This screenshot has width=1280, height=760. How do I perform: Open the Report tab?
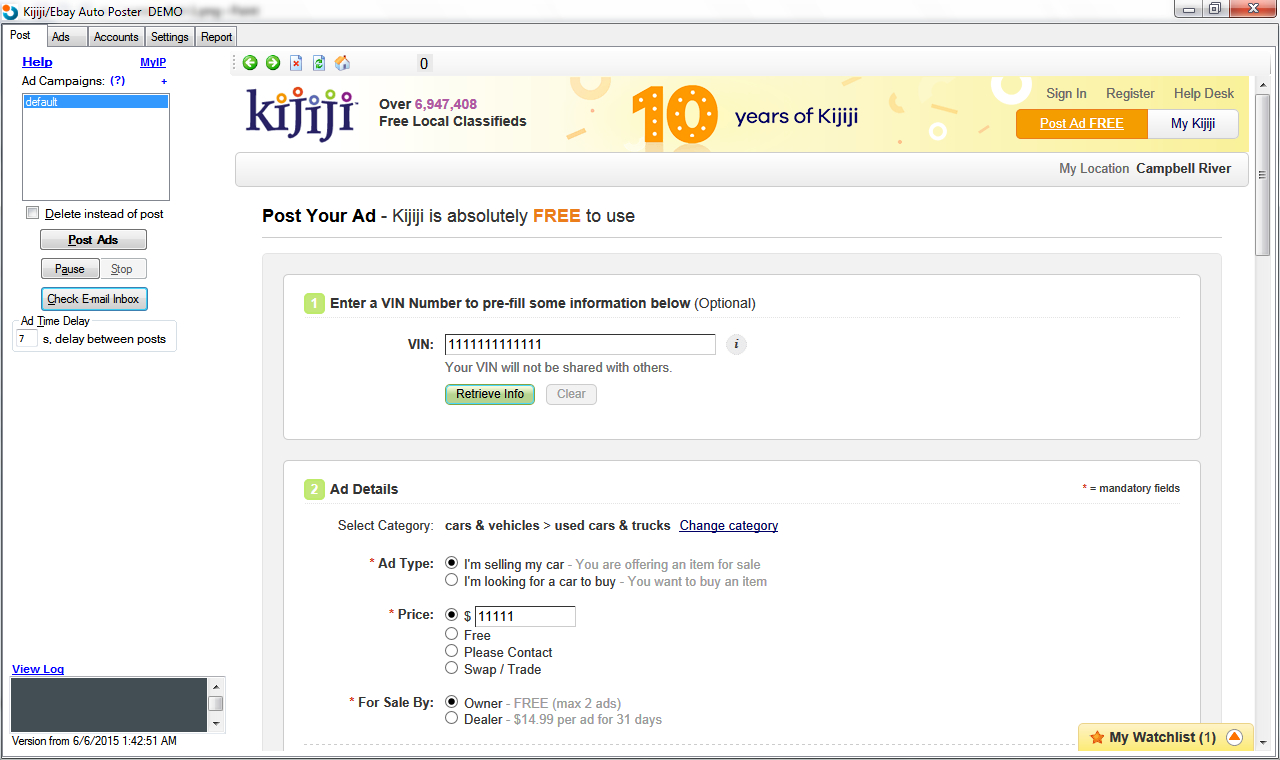pyautogui.click(x=216, y=37)
